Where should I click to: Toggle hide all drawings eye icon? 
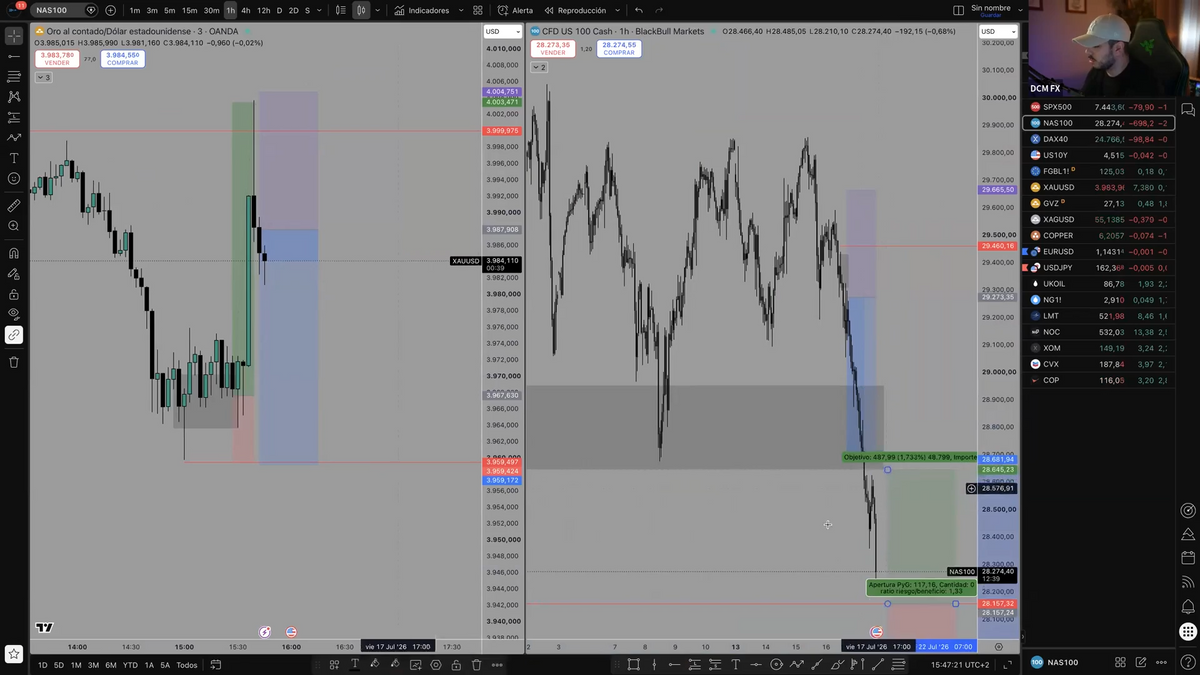[x=14, y=314]
